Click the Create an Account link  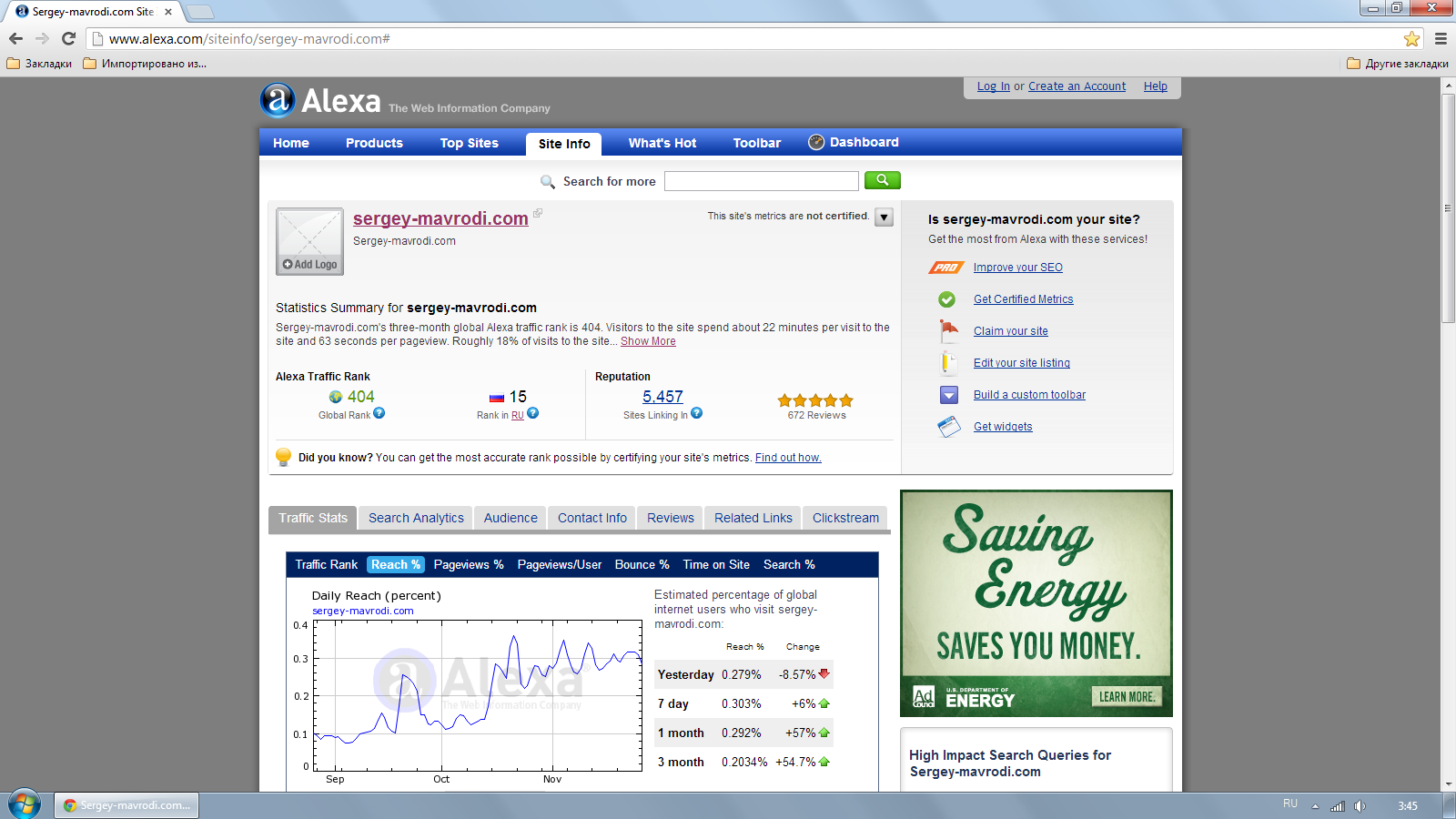point(1077,86)
